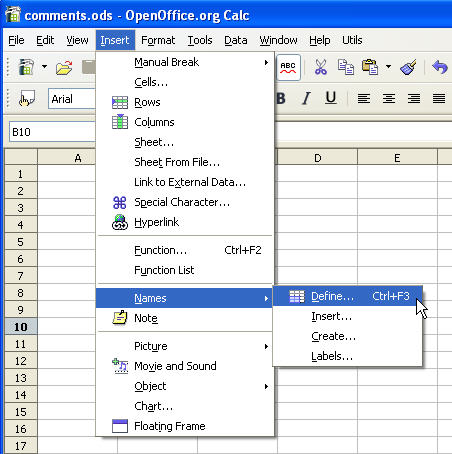Click the Hyperlink globe icon
452x454 pixels.
[x=120, y=222]
